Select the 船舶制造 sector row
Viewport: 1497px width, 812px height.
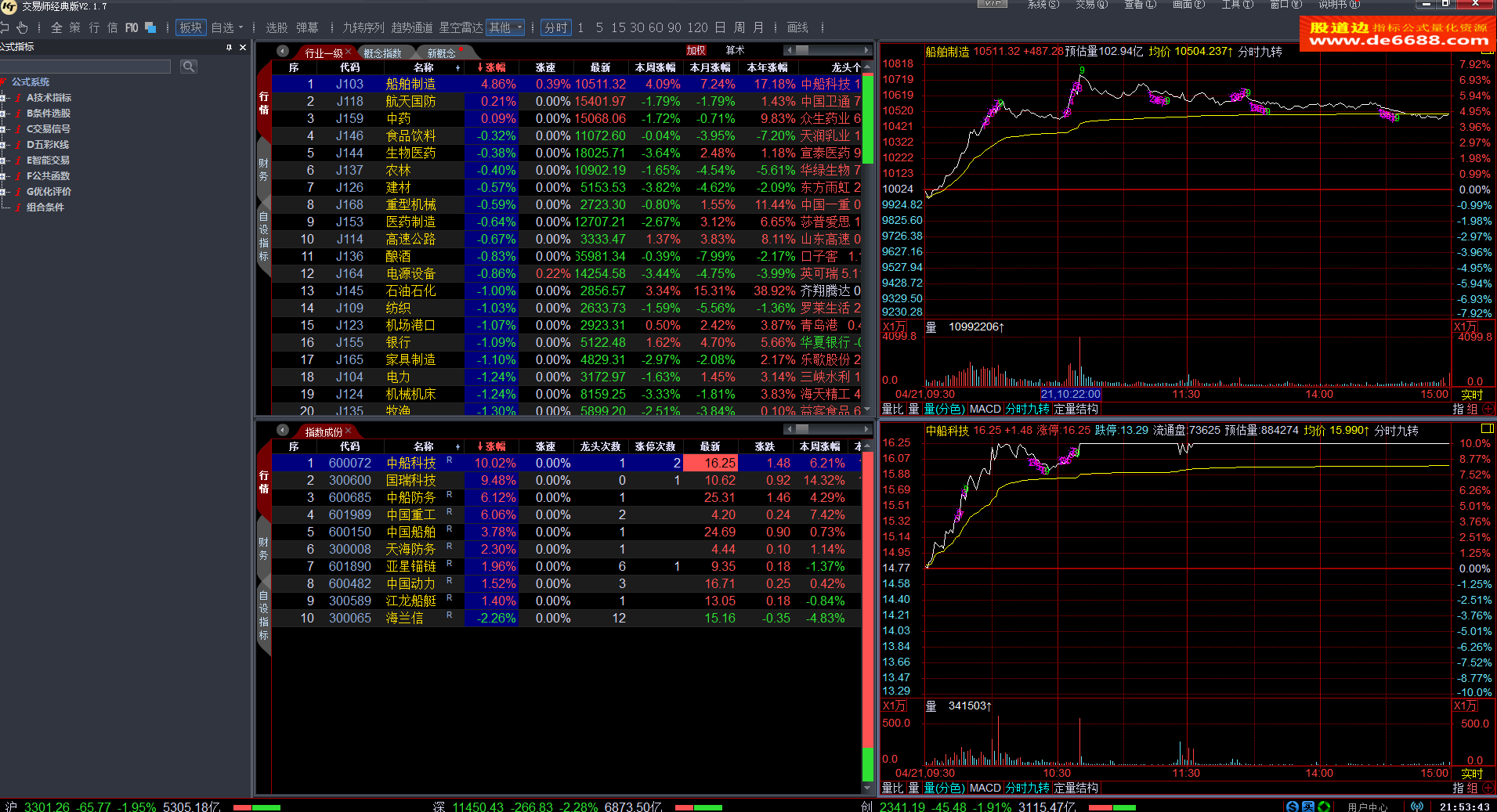coord(567,84)
